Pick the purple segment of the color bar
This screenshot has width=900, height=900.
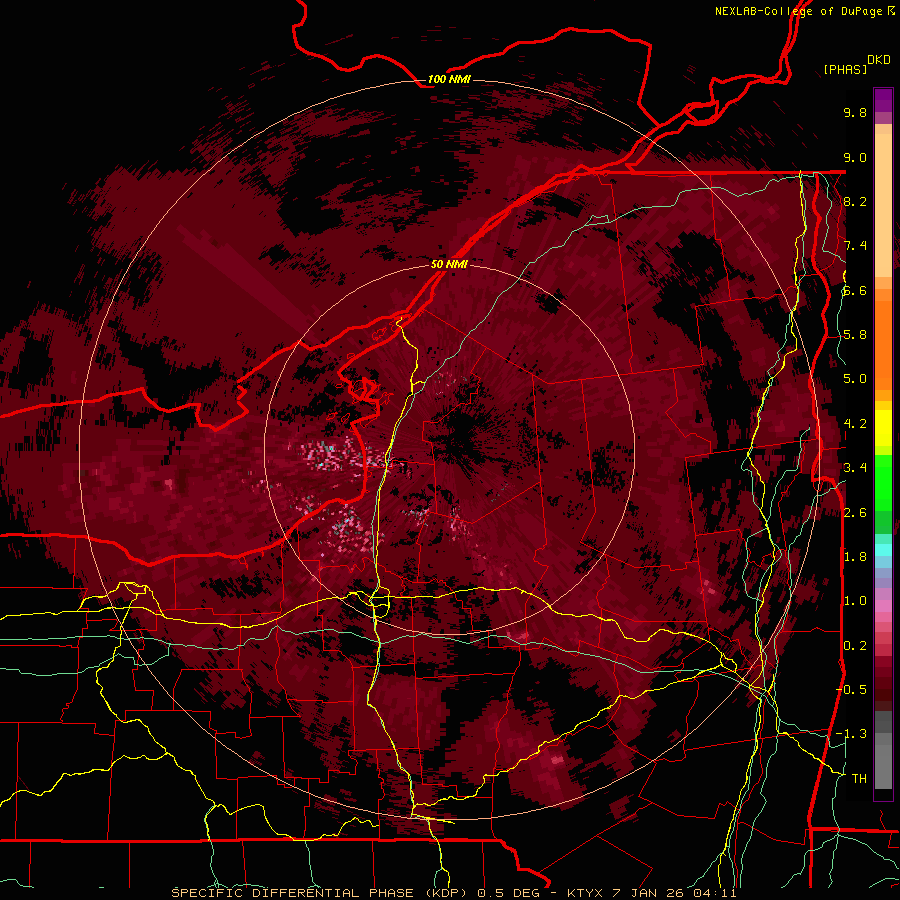[883, 100]
